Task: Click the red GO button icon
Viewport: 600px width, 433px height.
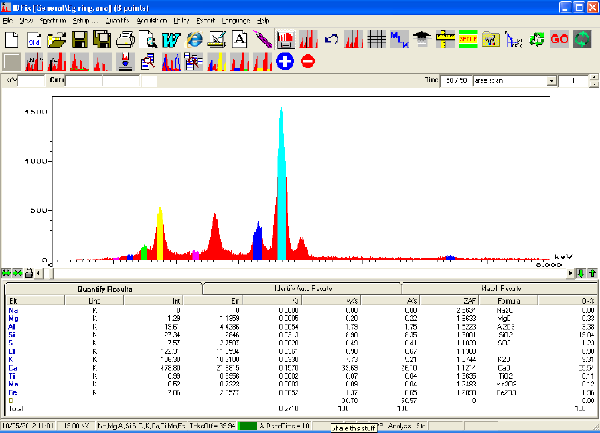Action: (559, 39)
